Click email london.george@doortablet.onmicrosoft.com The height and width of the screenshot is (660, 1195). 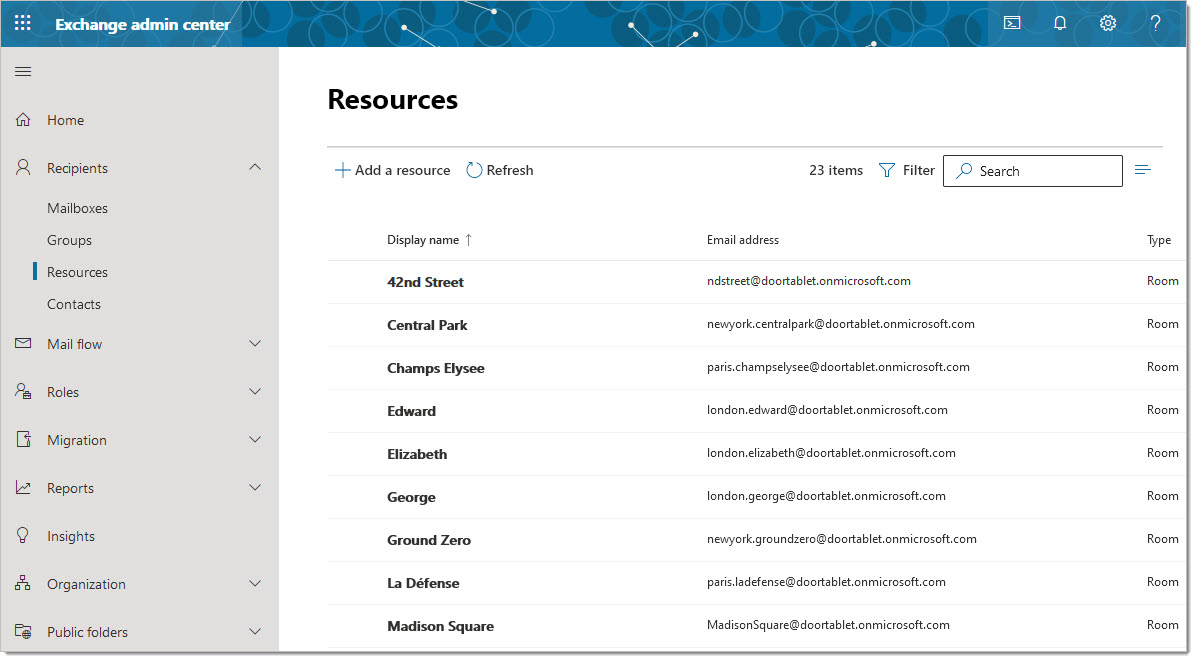point(828,496)
